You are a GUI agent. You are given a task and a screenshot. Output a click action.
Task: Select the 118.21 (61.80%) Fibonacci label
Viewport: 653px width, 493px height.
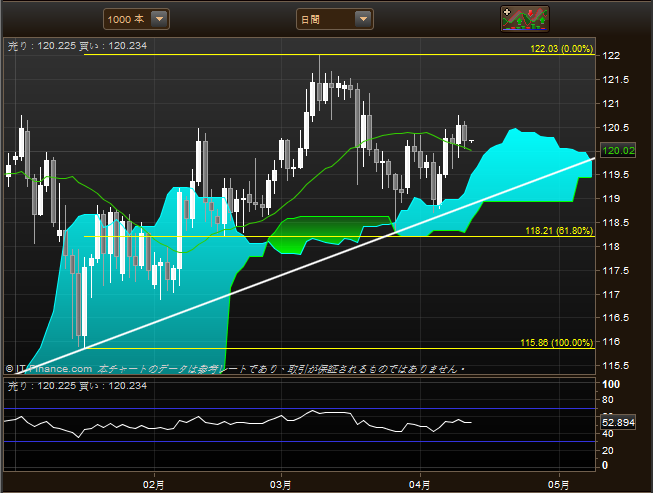[559, 231]
